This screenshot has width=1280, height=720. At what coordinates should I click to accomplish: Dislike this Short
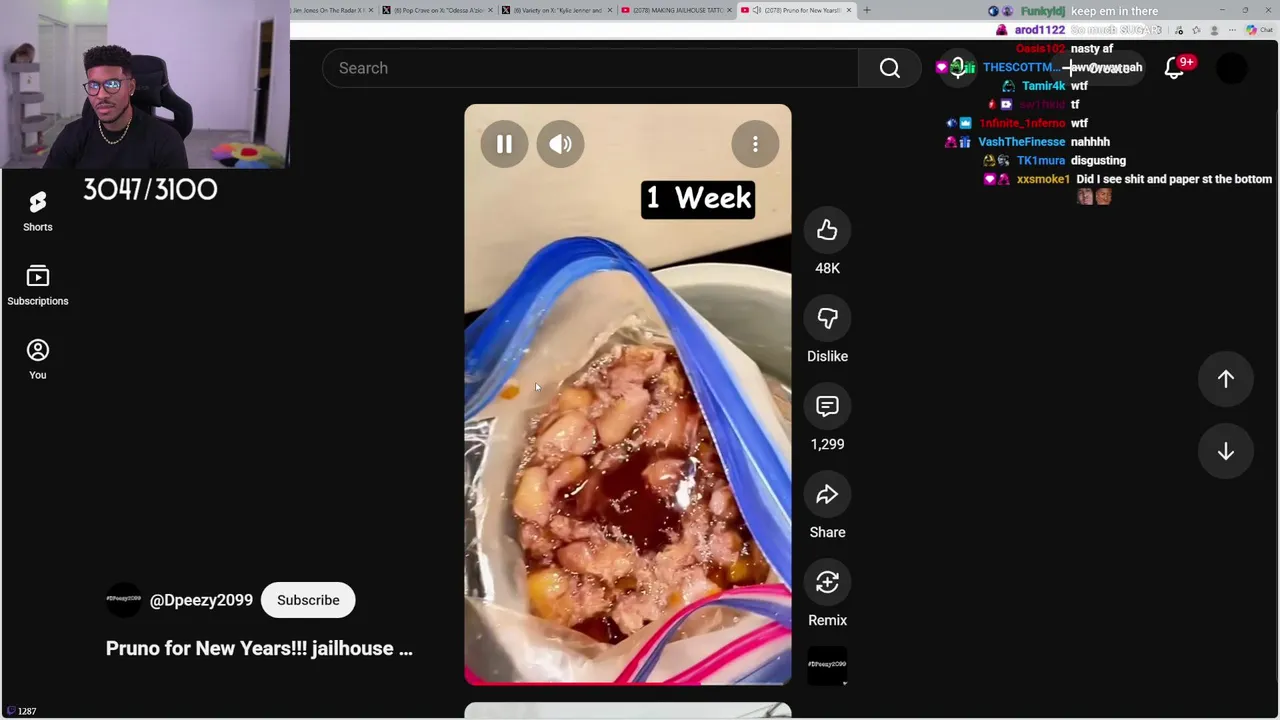827,319
